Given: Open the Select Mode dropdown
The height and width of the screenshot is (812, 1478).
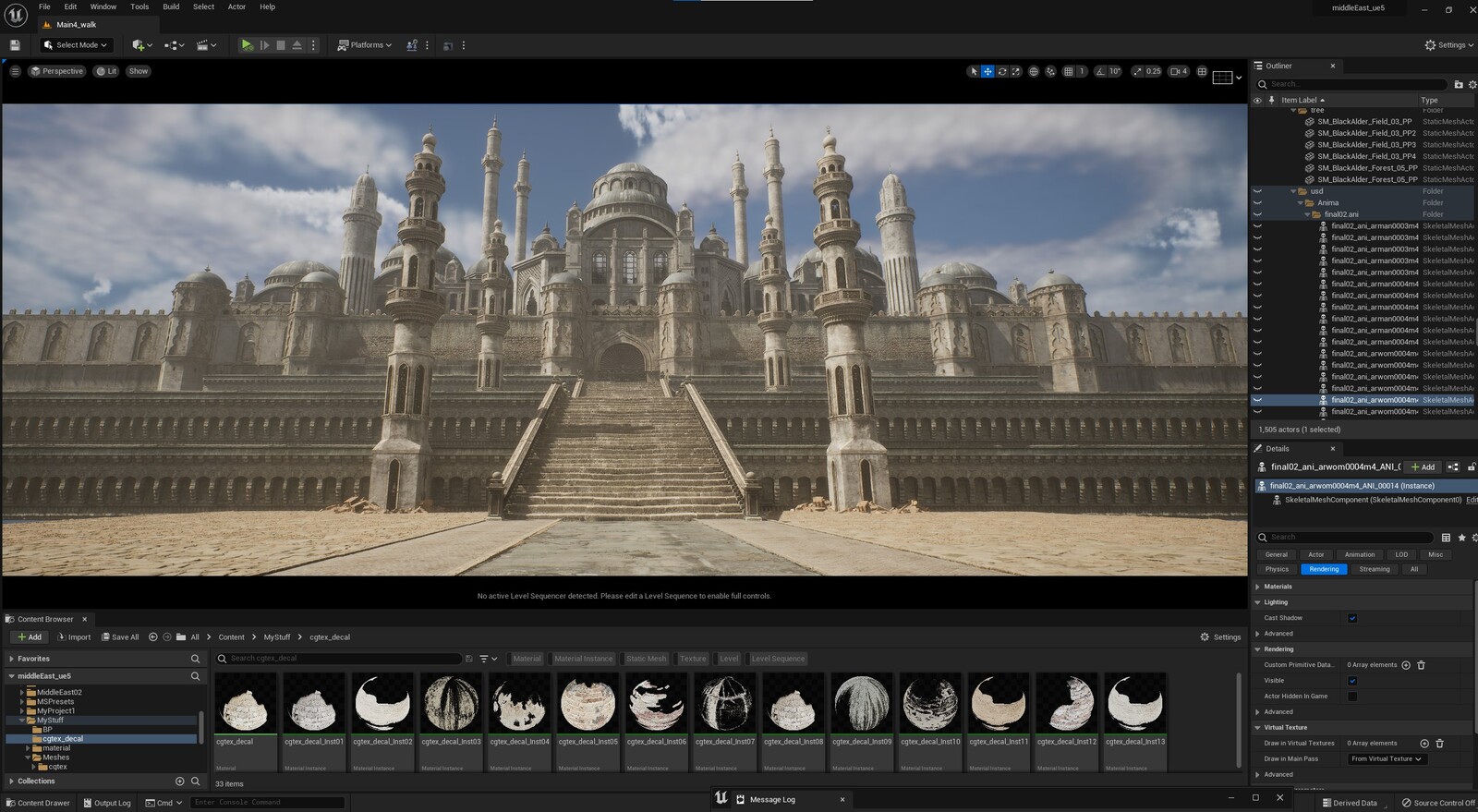Looking at the screenshot, I should tap(76, 44).
